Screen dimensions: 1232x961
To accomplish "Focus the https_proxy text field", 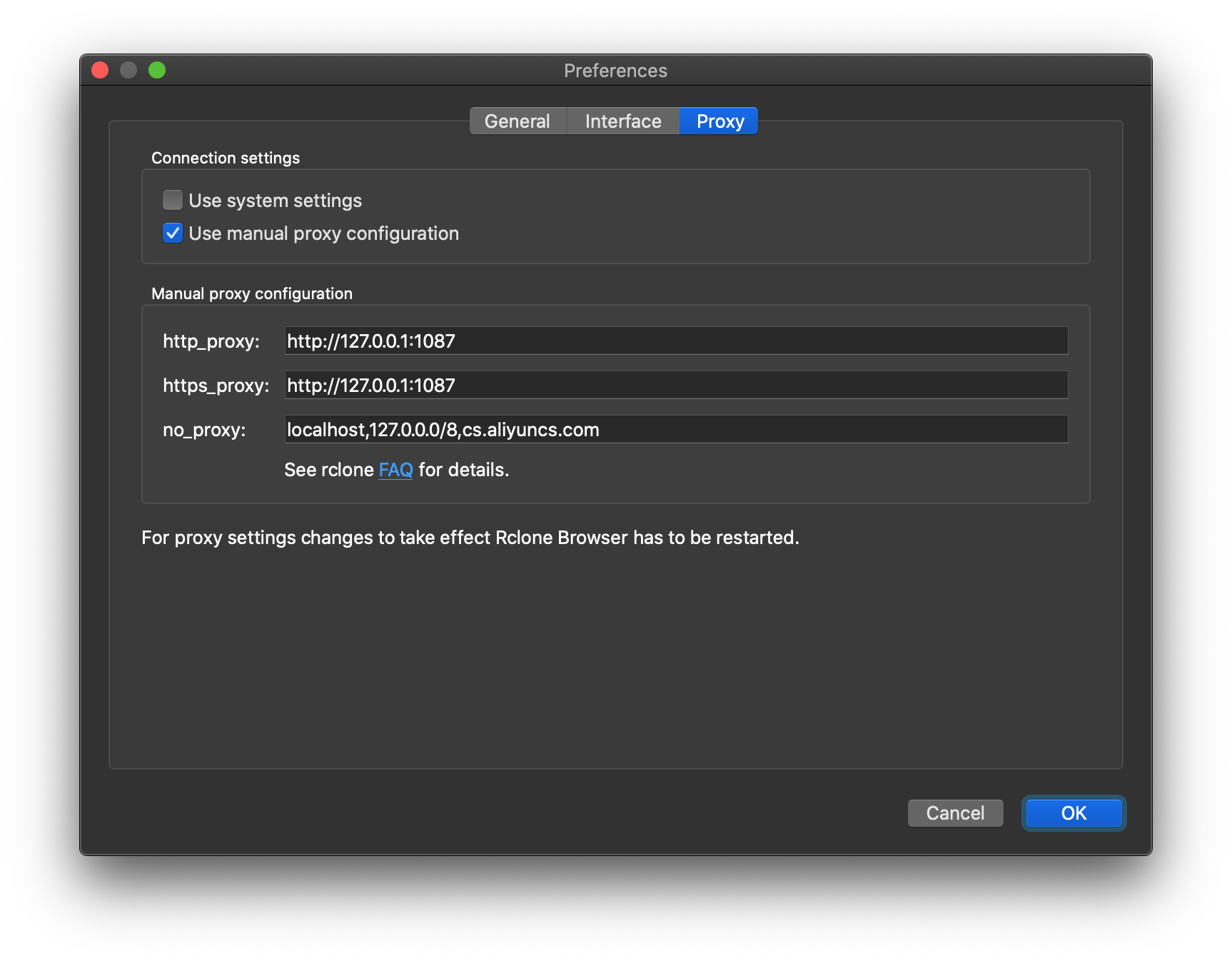I will tap(675, 386).
